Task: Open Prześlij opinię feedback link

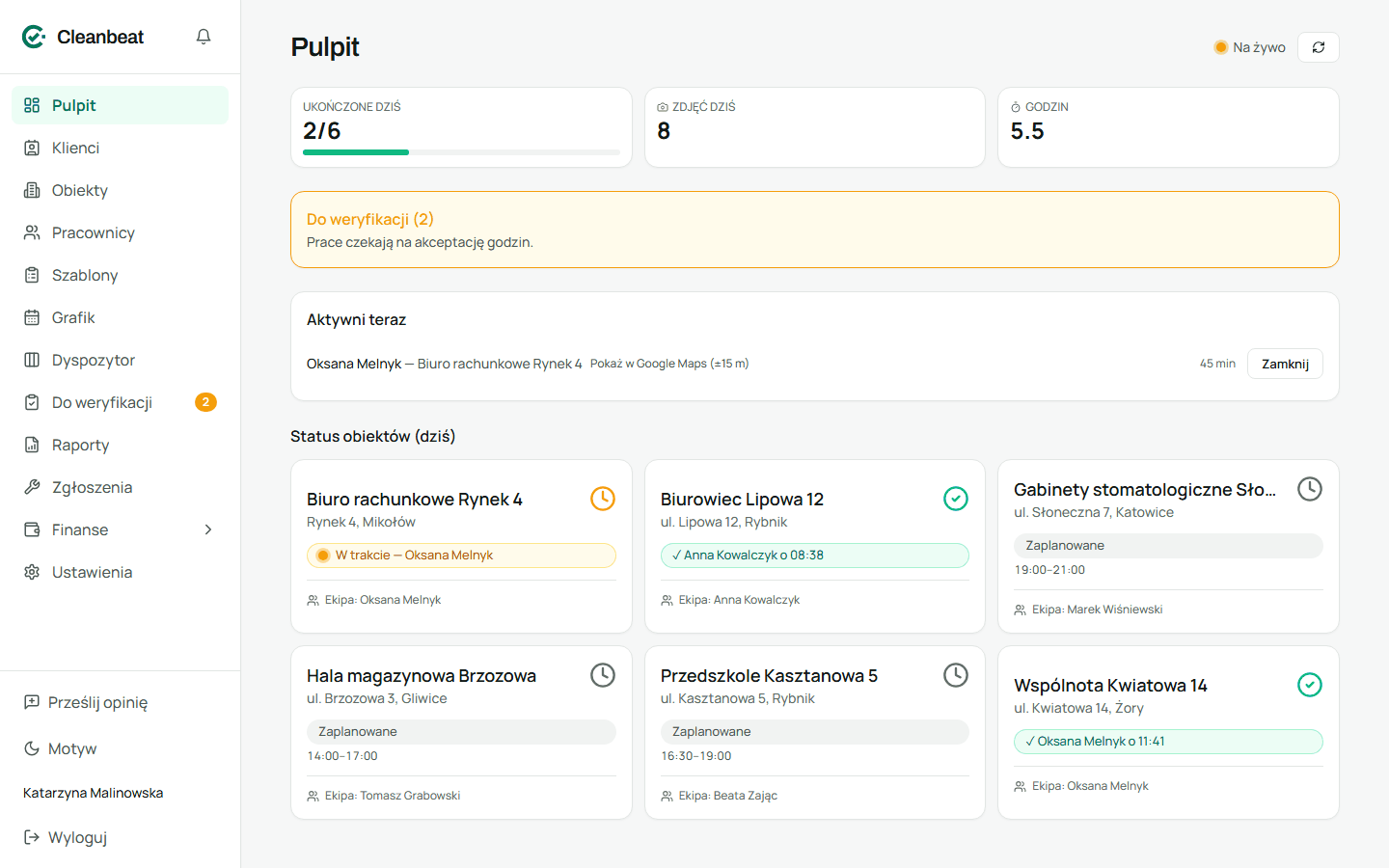Action: point(86,702)
